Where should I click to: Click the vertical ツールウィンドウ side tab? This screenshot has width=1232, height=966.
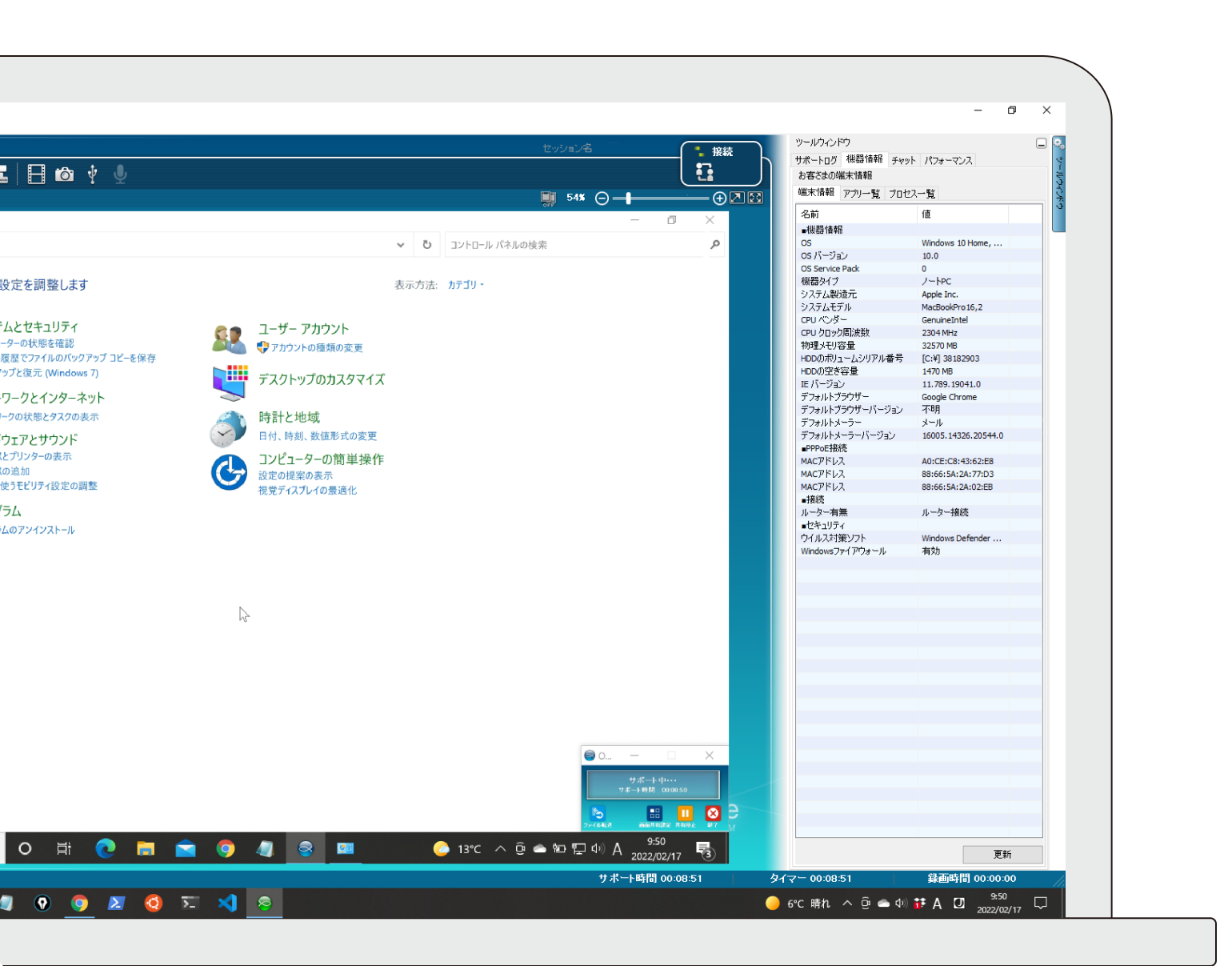pyautogui.click(x=1058, y=184)
